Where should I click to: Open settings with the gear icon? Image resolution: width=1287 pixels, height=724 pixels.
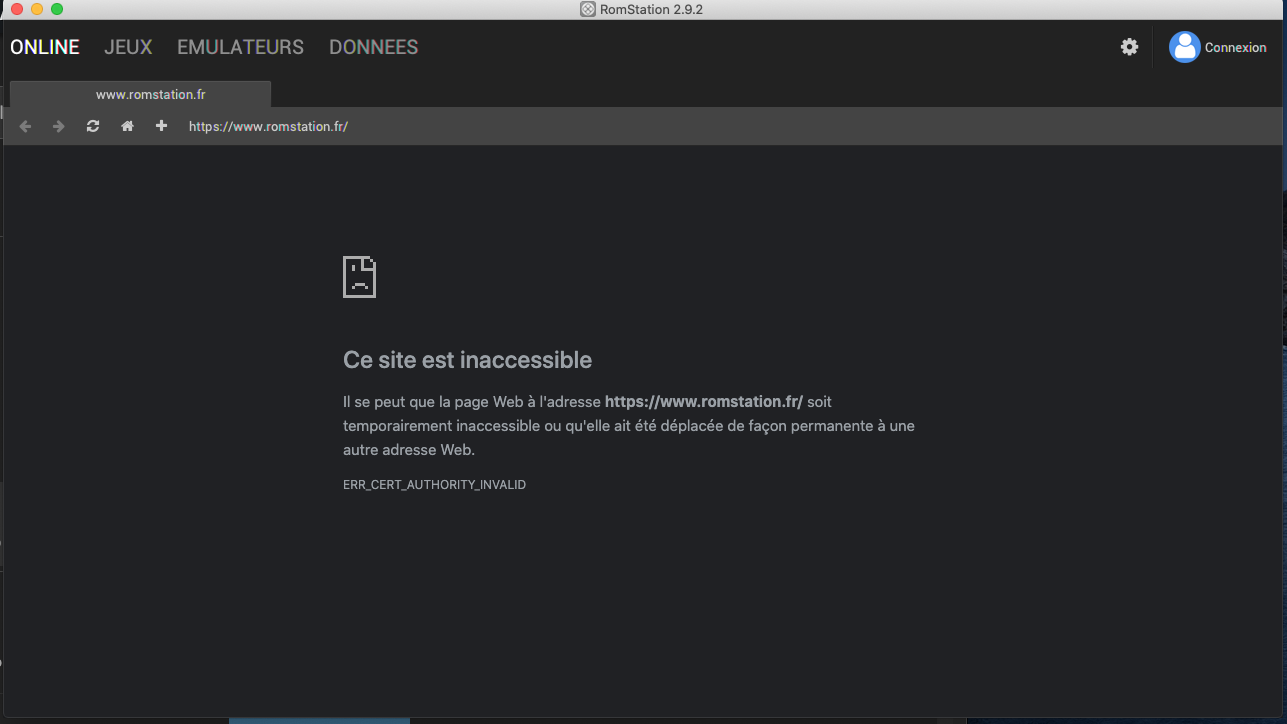tap(1129, 47)
